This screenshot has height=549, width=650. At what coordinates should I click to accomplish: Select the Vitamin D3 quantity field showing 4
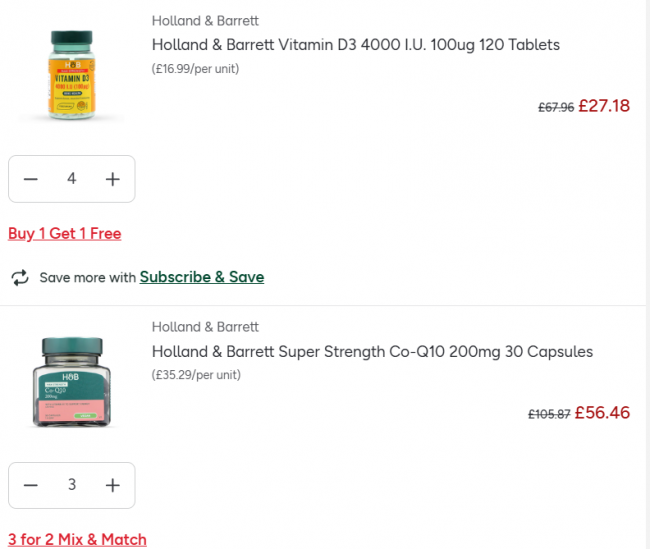coord(72,179)
